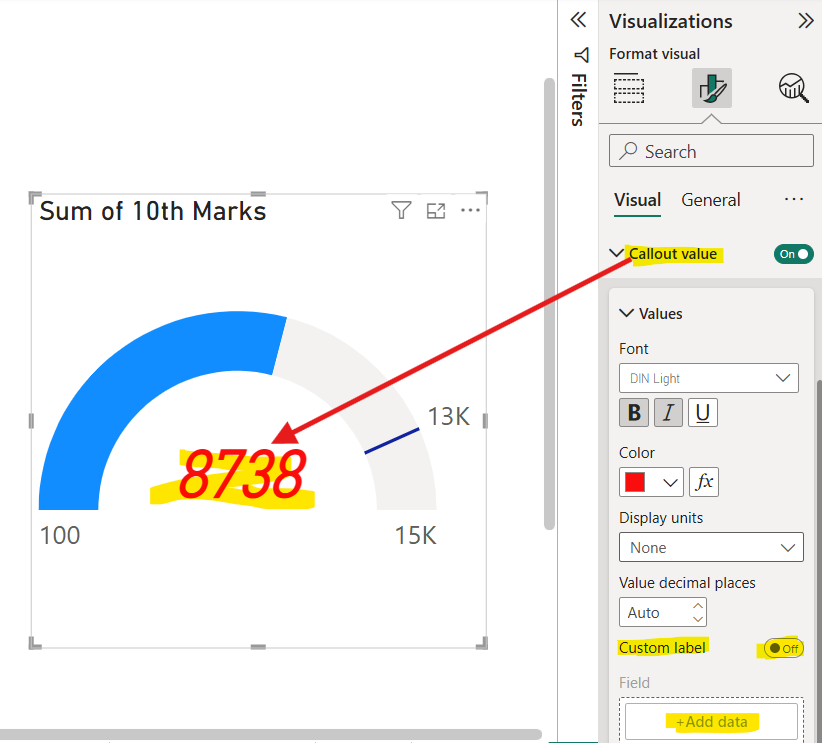Click the Focus mode icon on visual
The image size is (822, 743).
[436, 210]
